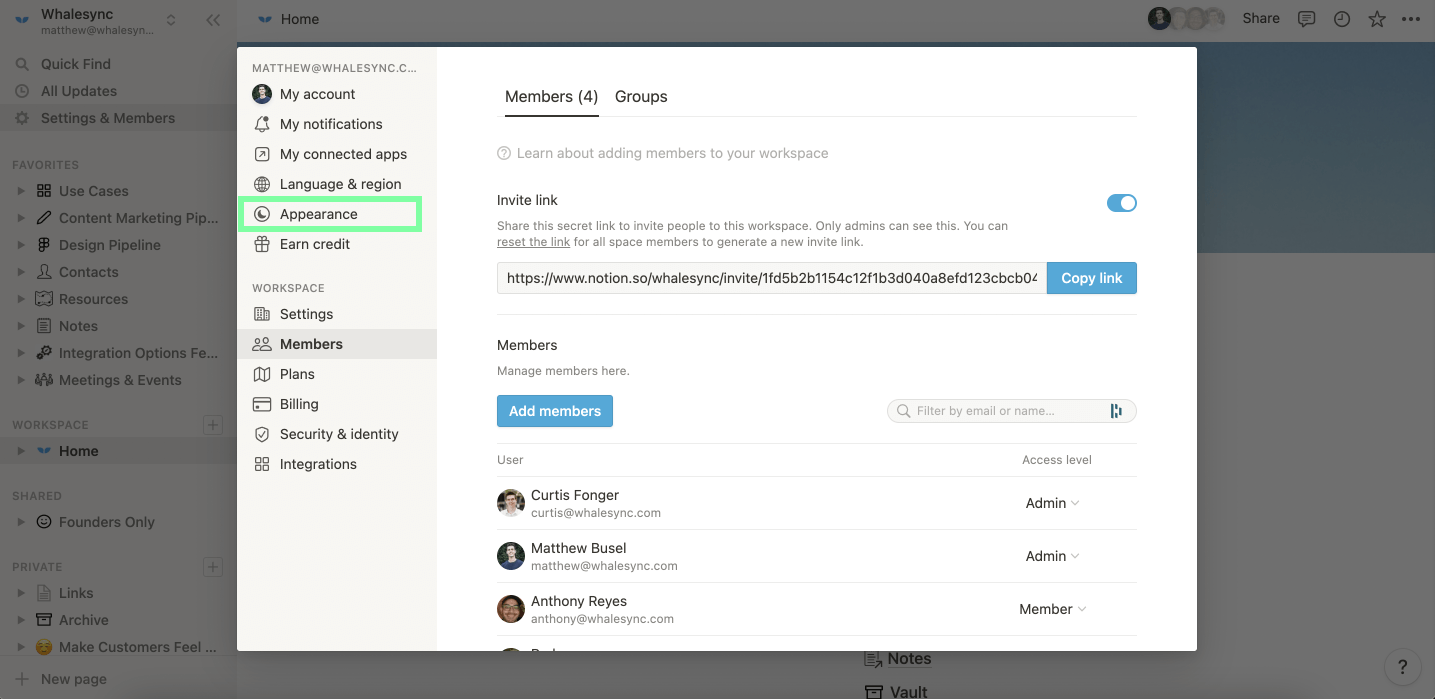Click the sort icon in the member filter field
Image resolution: width=1435 pixels, height=699 pixels.
coord(1118,410)
